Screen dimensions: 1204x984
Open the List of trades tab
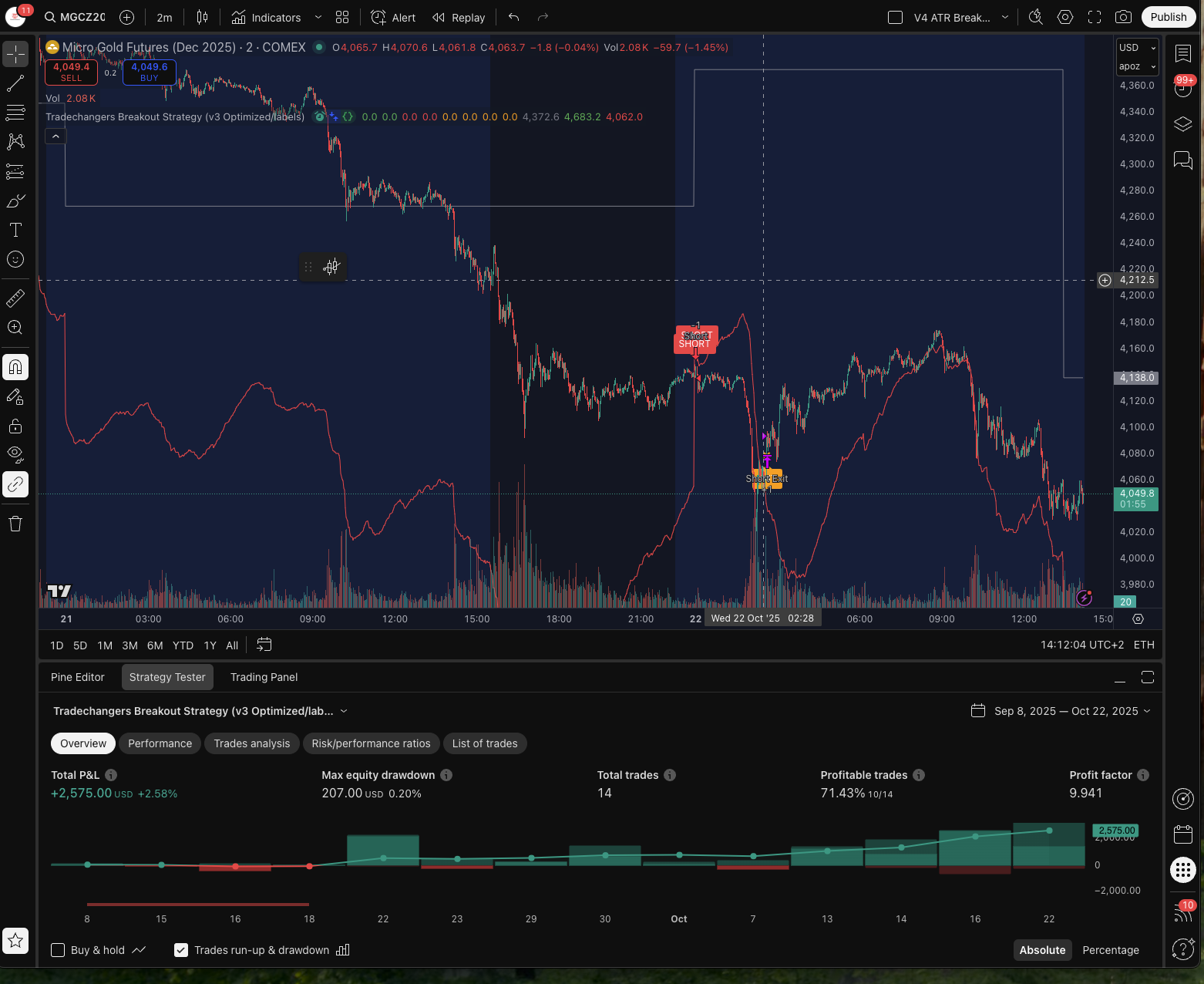(485, 743)
